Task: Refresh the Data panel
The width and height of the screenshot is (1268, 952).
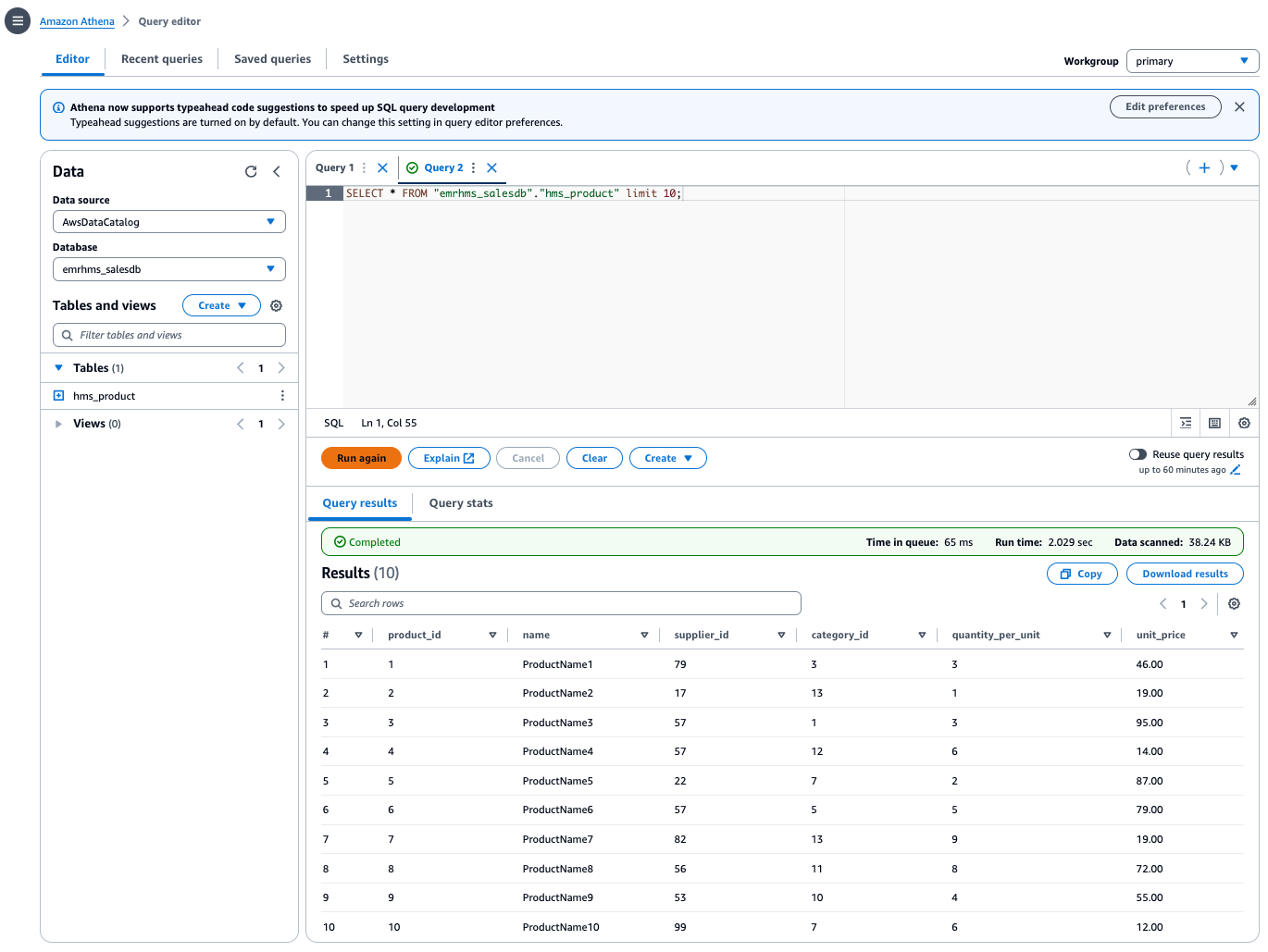Action: 251,172
